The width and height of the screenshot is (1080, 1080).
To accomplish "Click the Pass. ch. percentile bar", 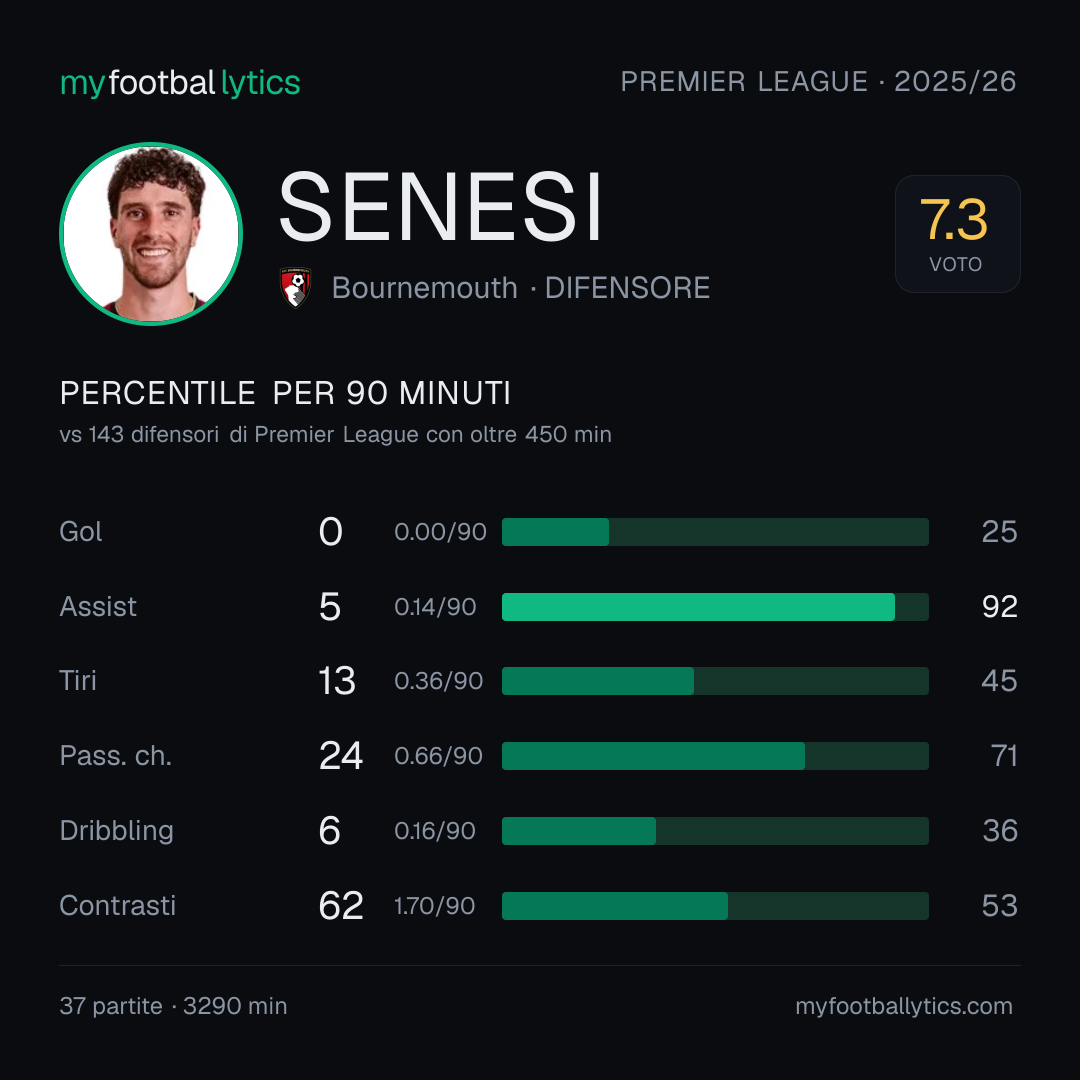I will pyautogui.click(x=715, y=756).
